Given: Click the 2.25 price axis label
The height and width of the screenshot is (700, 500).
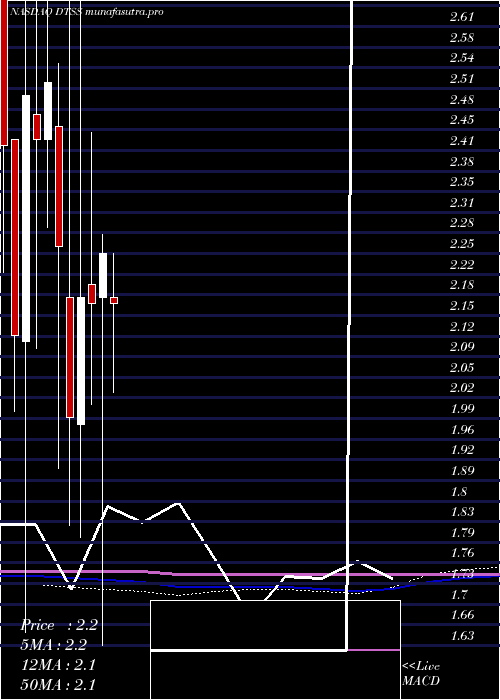Looking at the screenshot, I should [x=462, y=244].
